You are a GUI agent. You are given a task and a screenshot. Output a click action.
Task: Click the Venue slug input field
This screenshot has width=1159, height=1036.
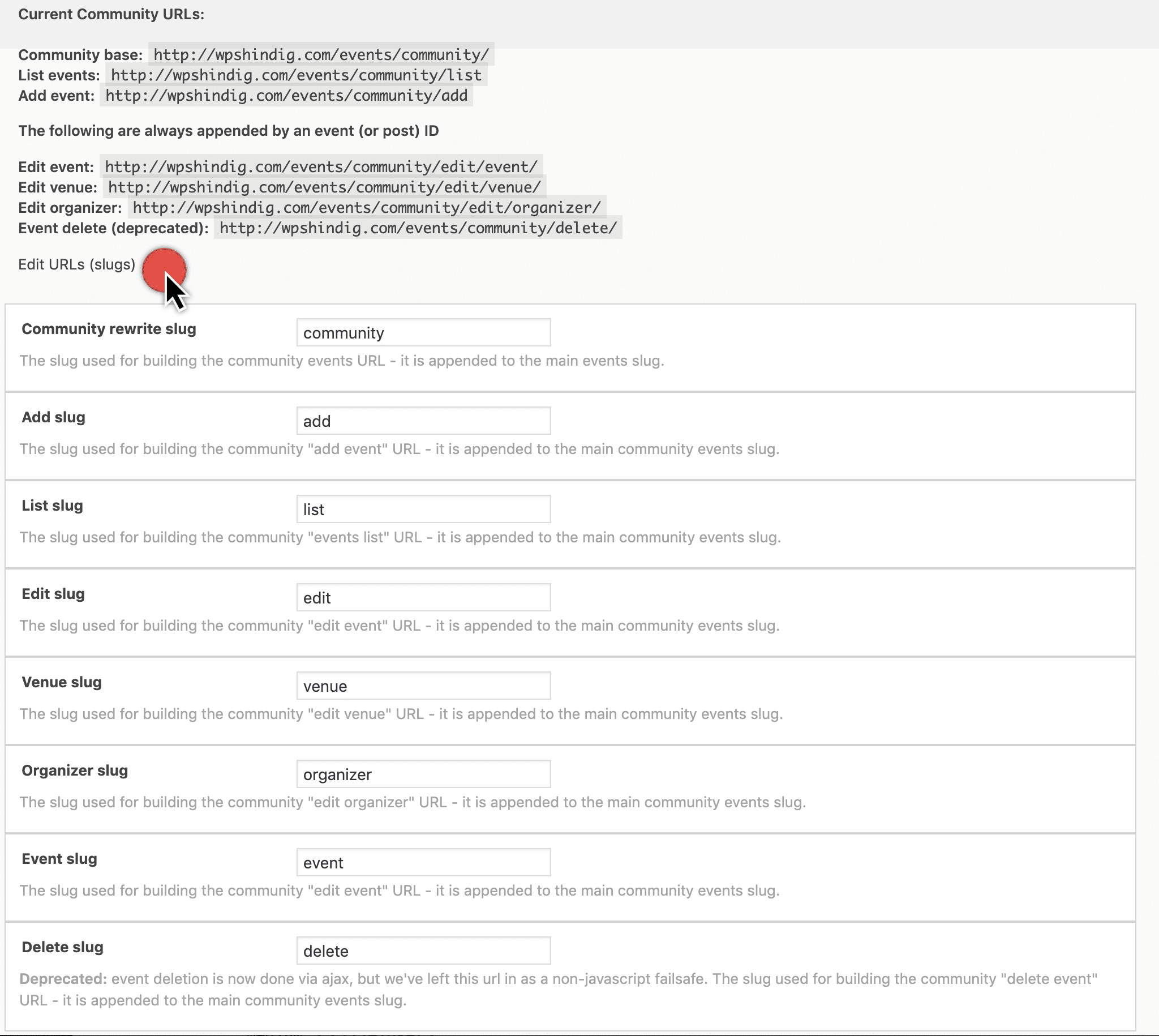point(423,686)
